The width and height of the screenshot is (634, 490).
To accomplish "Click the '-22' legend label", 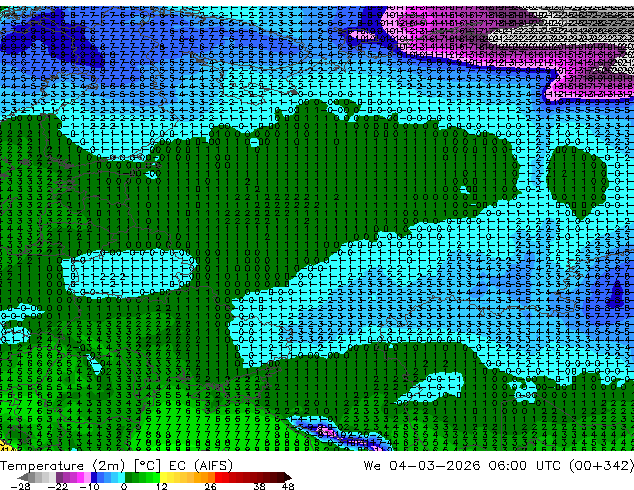I will [58, 486].
